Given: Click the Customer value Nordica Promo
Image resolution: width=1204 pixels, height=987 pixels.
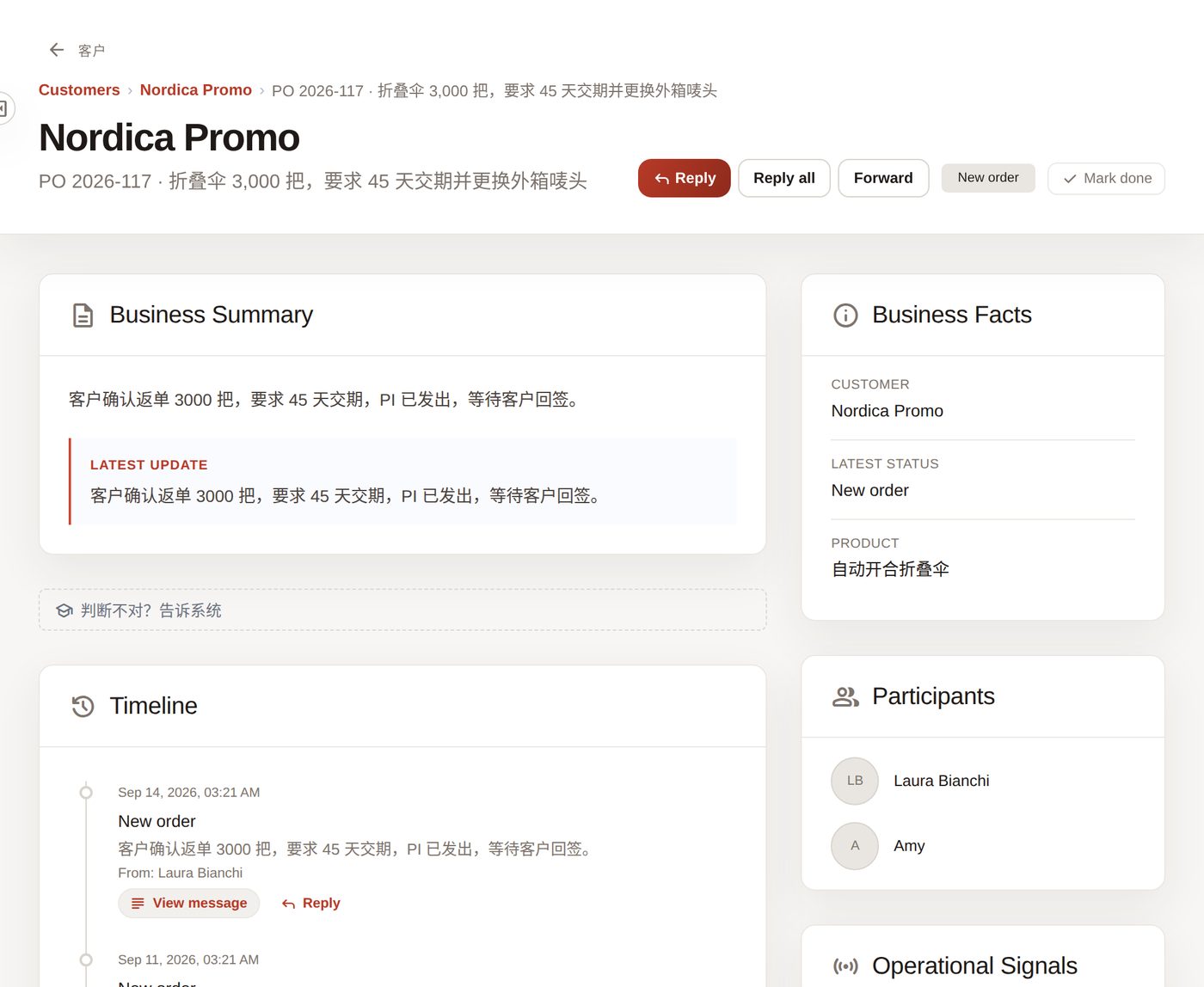Looking at the screenshot, I should point(887,411).
